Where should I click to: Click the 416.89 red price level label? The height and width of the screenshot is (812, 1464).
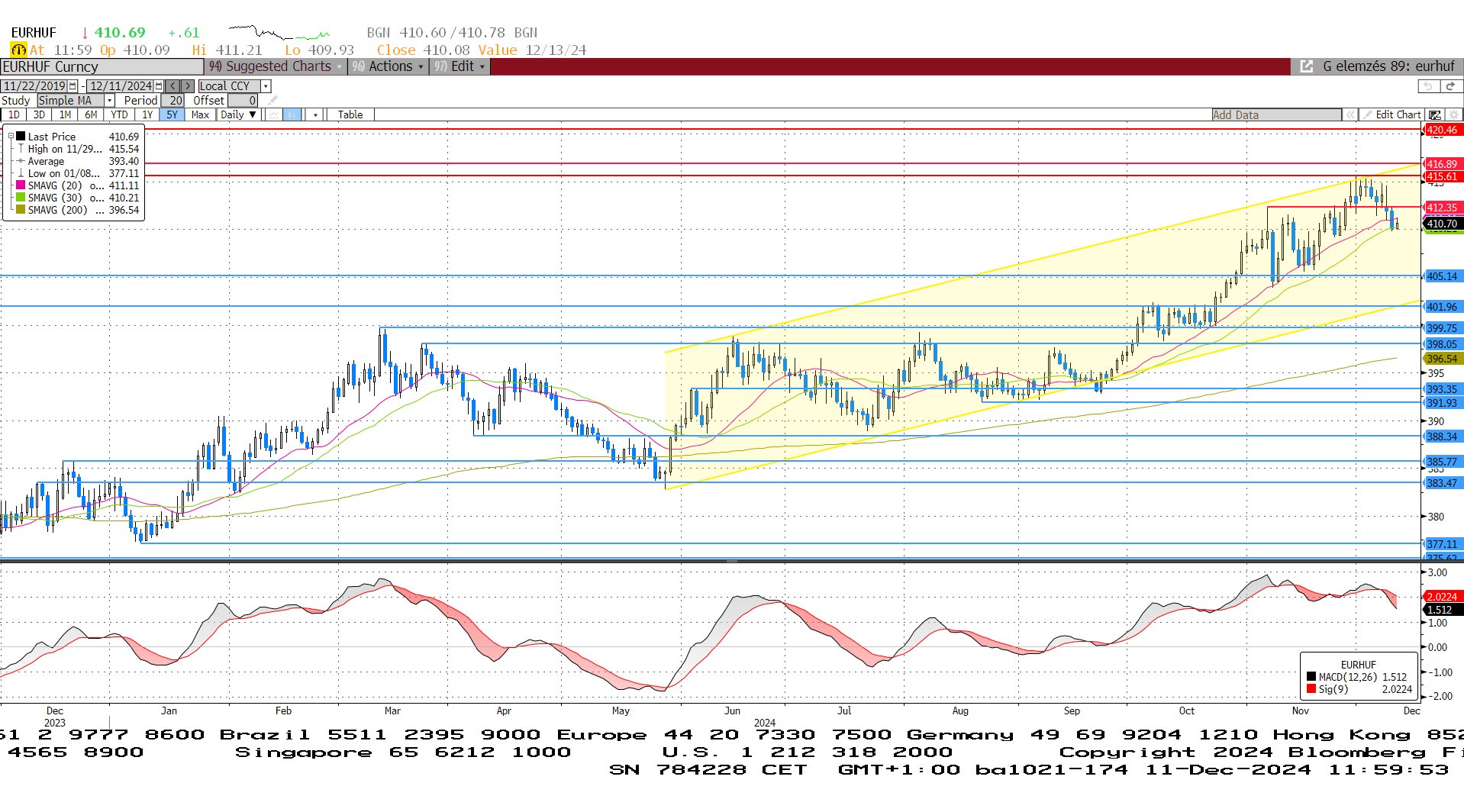pos(1443,163)
